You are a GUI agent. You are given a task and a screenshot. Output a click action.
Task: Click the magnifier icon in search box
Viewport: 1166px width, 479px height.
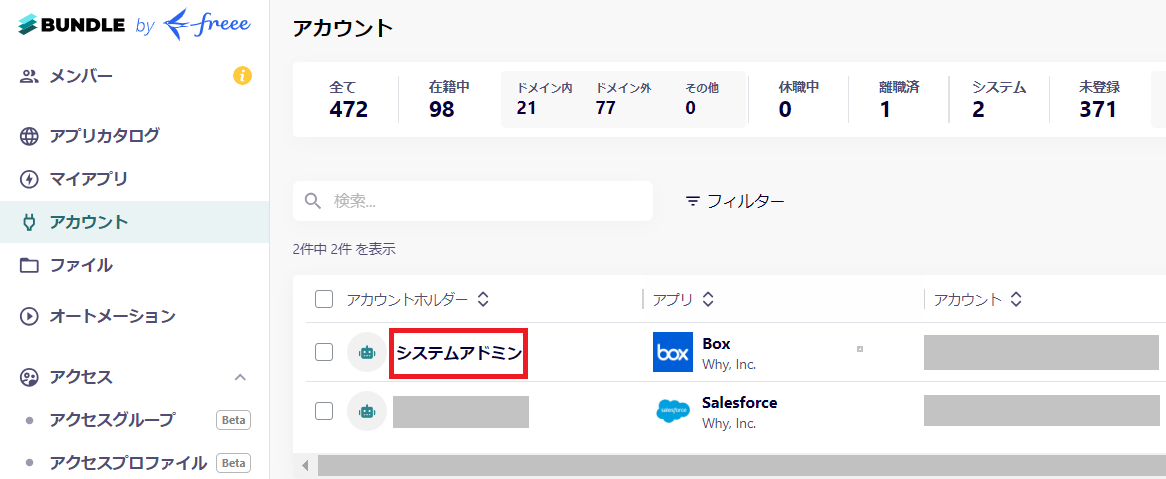coord(314,201)
